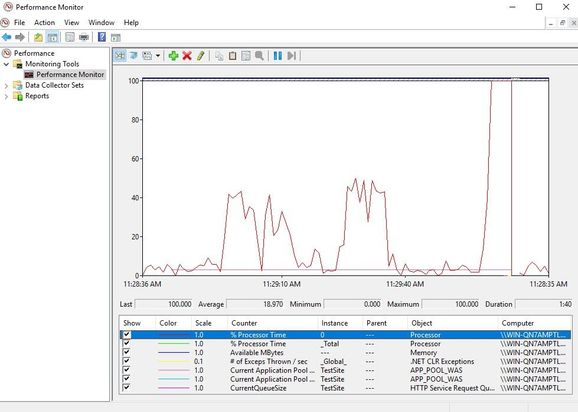The image size is (578, 412).
Task: Click the red X Delete counter icon
Action: pos(187,56)
